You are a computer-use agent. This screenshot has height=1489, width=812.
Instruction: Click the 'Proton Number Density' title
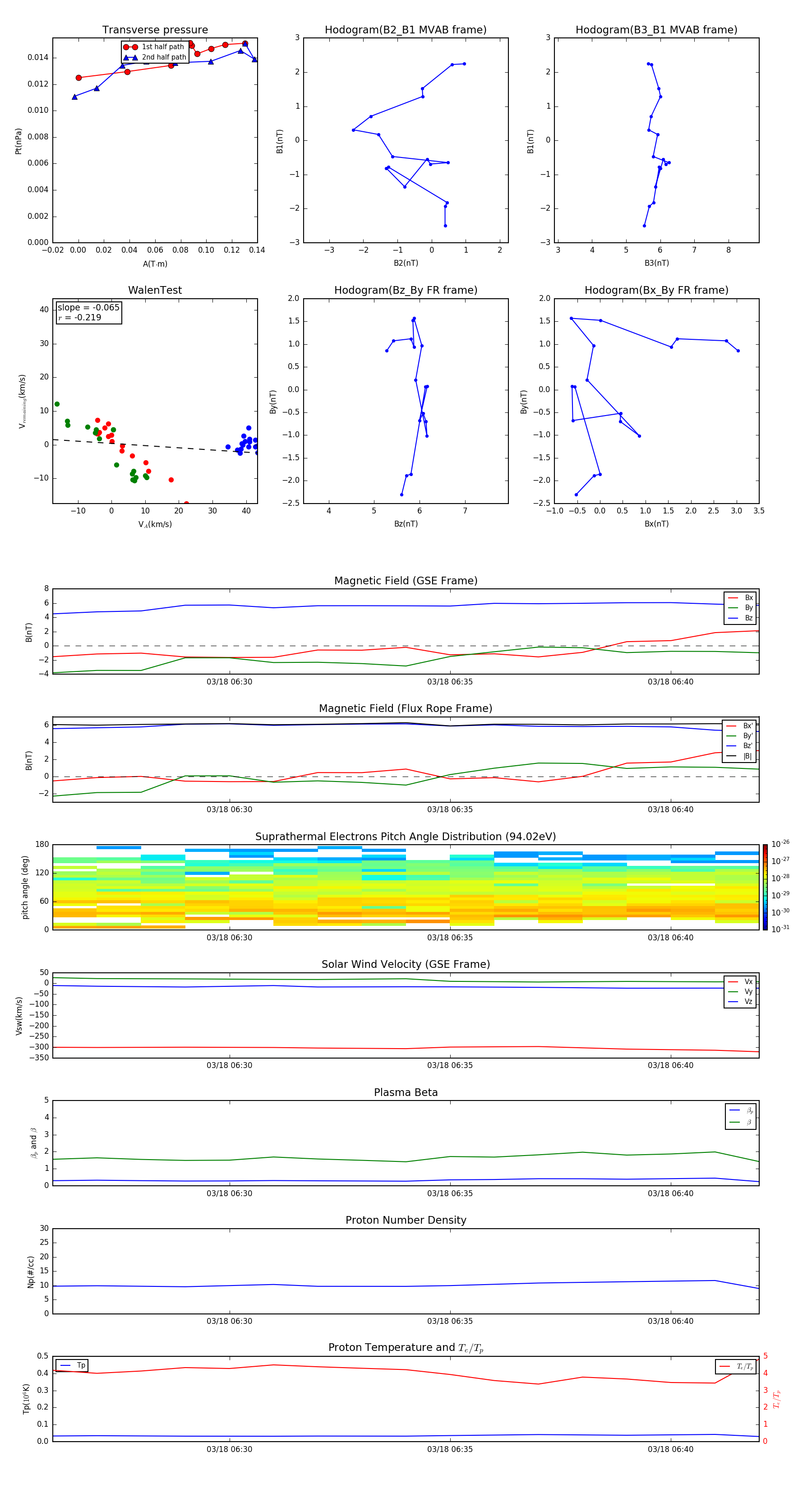(406, 1220)
